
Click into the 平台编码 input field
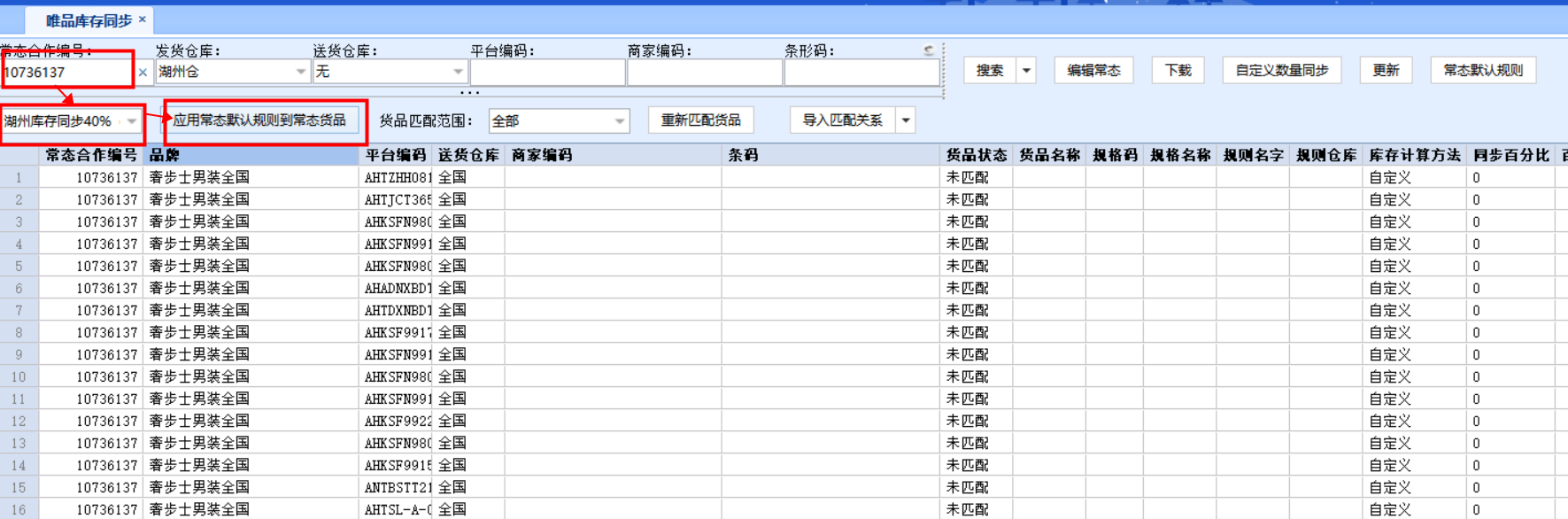pyautogui.click(x=547, y=73)
